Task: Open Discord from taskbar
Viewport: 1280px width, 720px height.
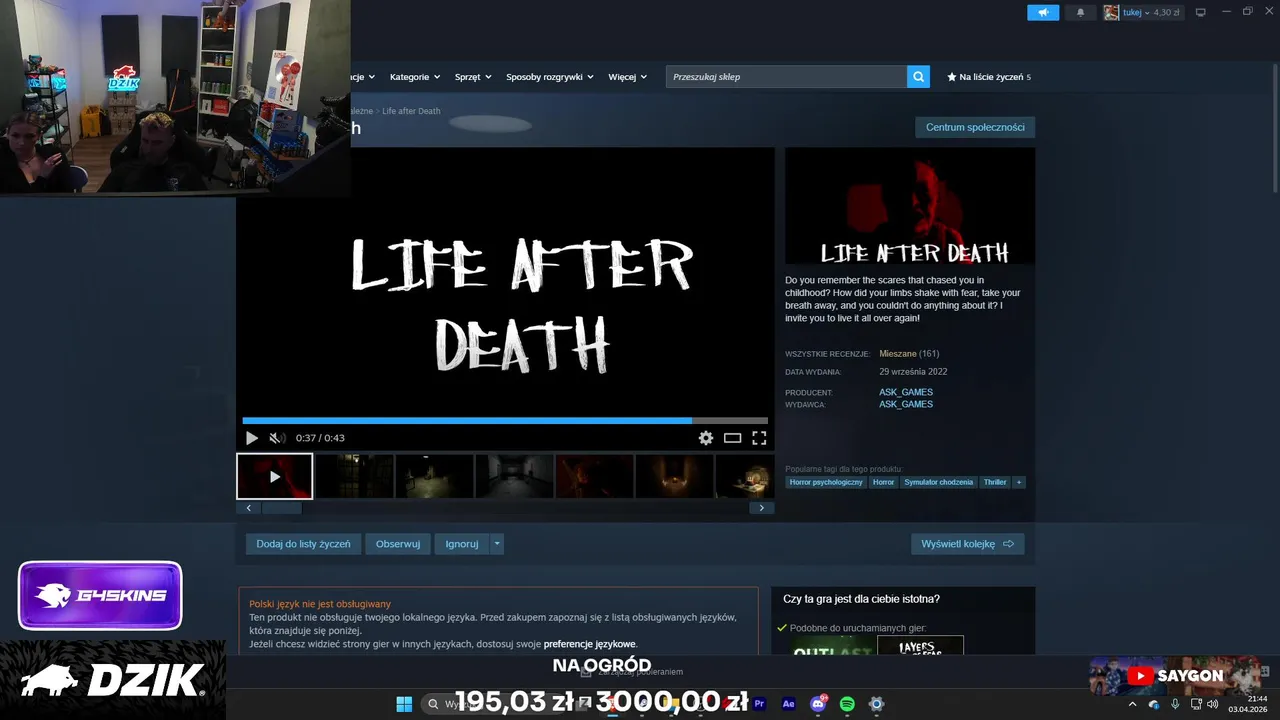Action: (x=818, y=704)
